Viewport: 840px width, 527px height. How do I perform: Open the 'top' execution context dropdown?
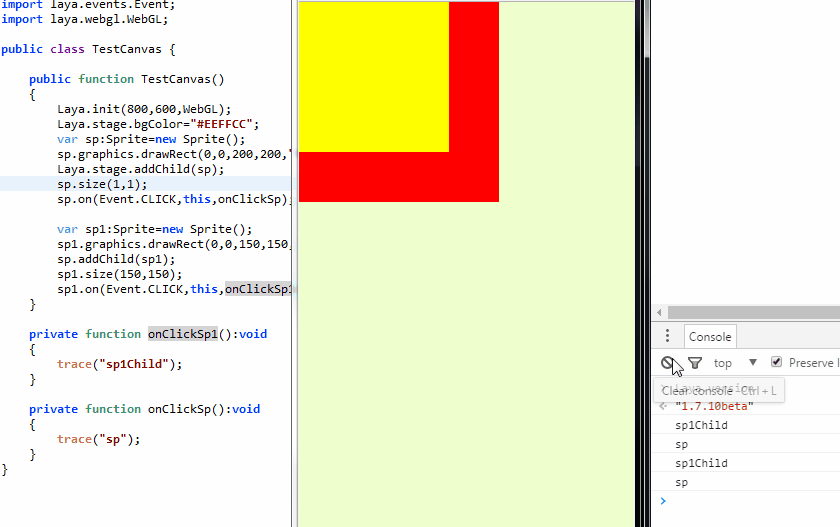tap(734, 363)
